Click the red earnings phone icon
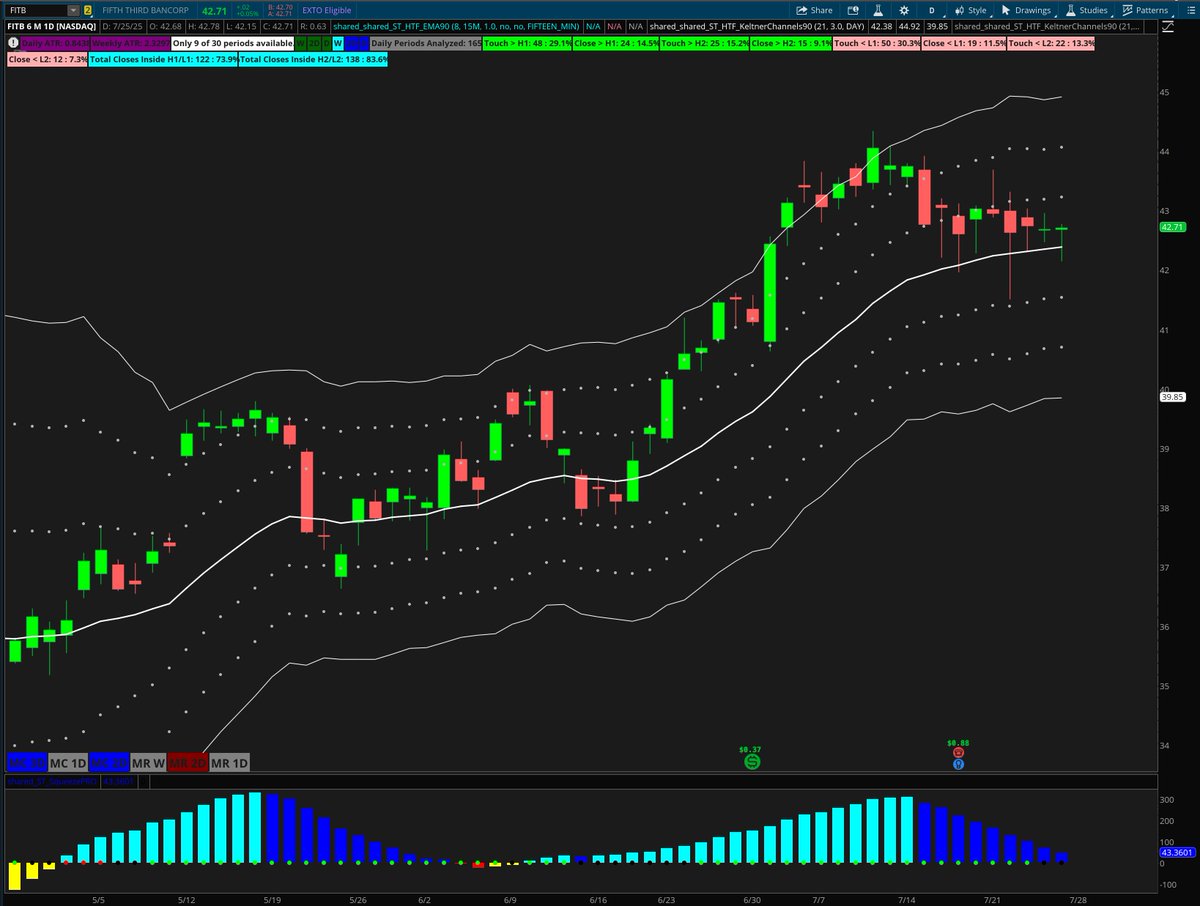 tap(958, 751)
